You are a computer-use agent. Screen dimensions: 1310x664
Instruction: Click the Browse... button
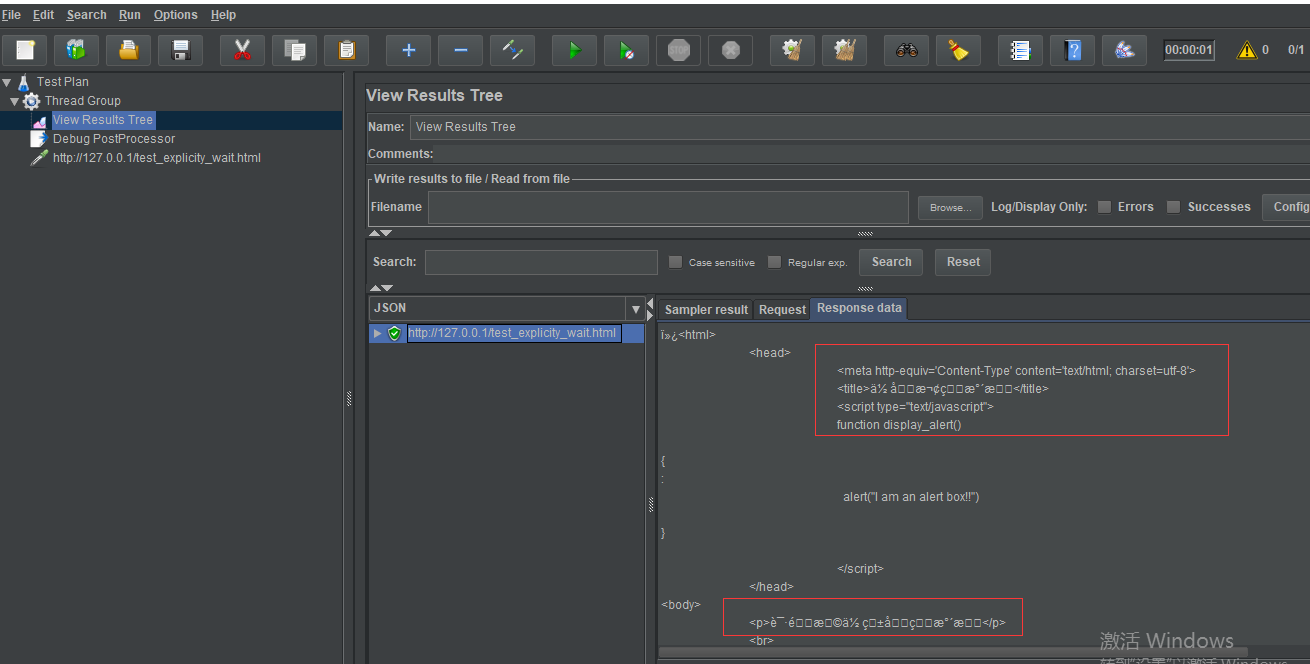[x=950, y=208]
